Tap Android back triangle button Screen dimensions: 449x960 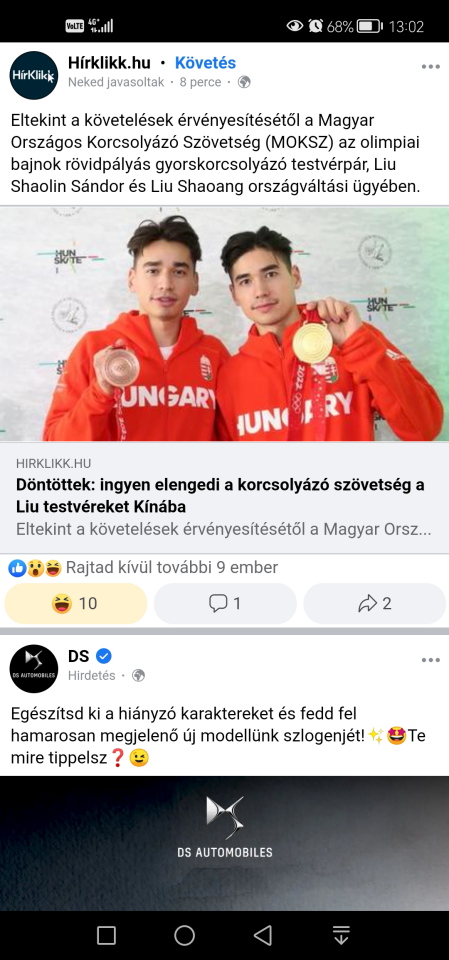(263, 935)
